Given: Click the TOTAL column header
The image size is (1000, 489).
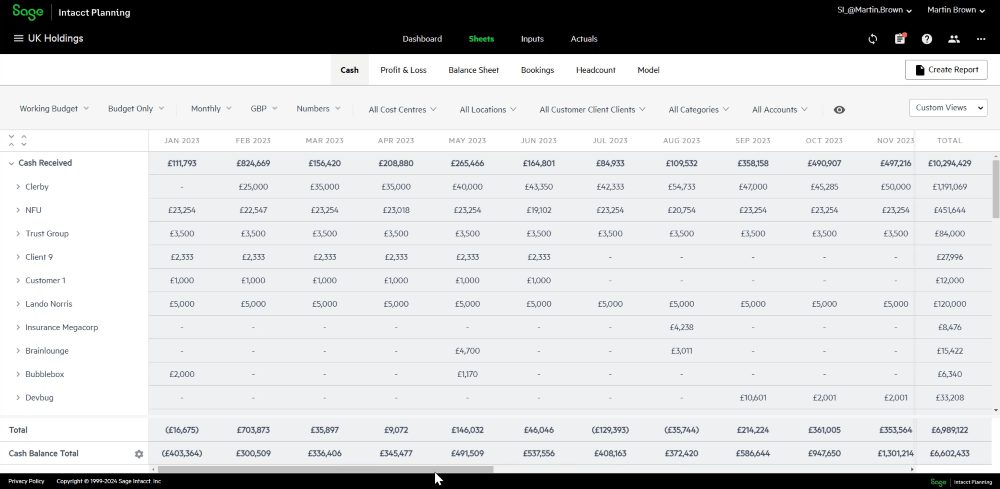Looking at the screenshot, I should pyautogui.click(x=950, y=140).
